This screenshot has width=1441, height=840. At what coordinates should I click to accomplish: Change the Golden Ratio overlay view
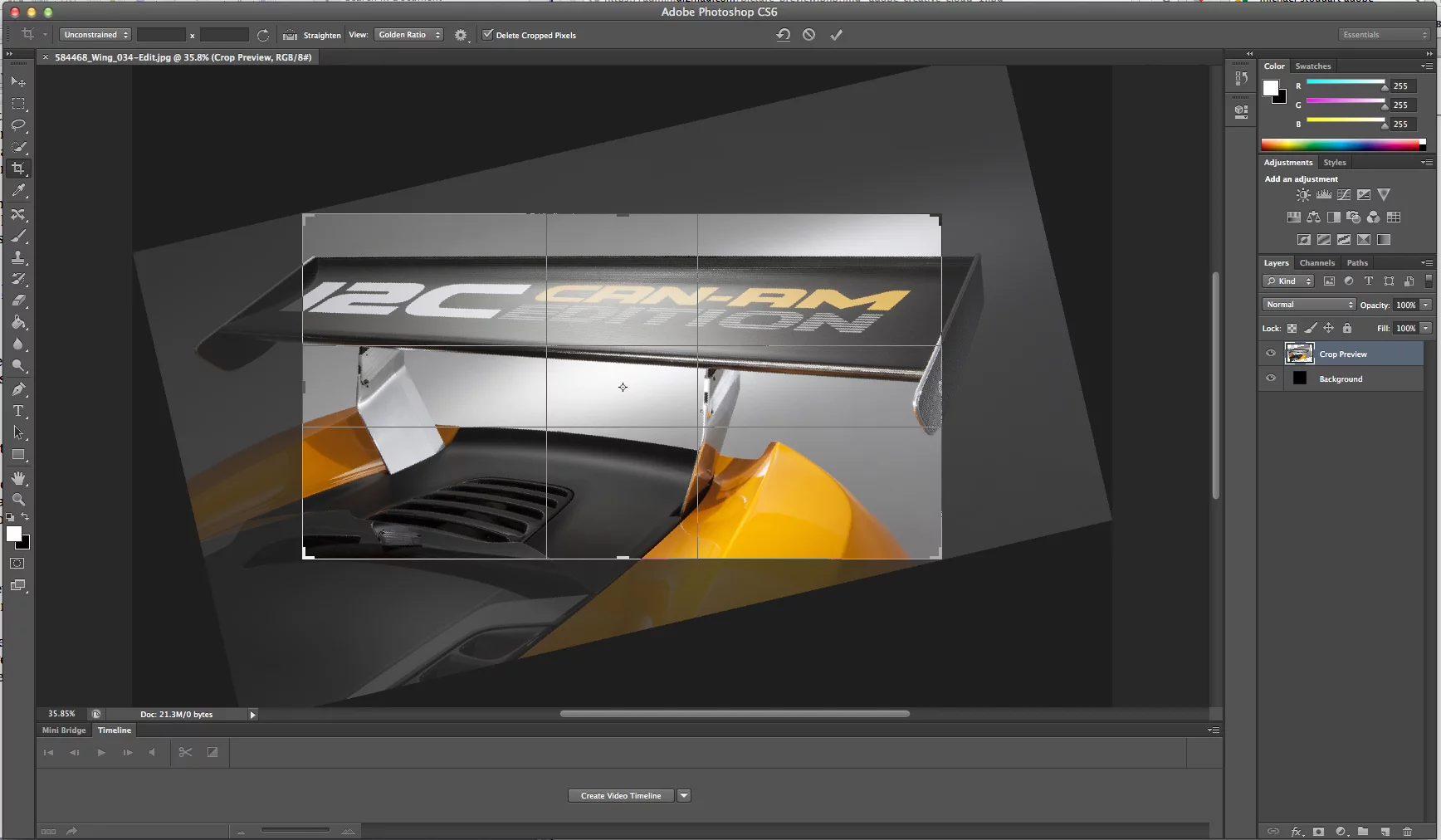[x=408, y=35]
